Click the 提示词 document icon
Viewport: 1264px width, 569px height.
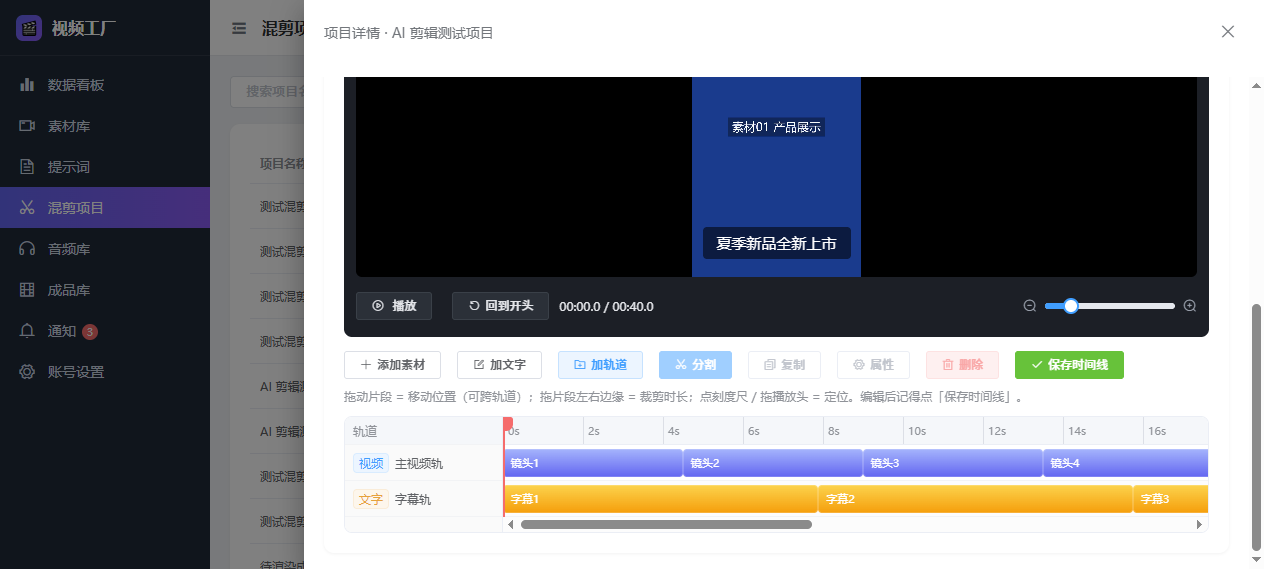(x=27, y=167)
